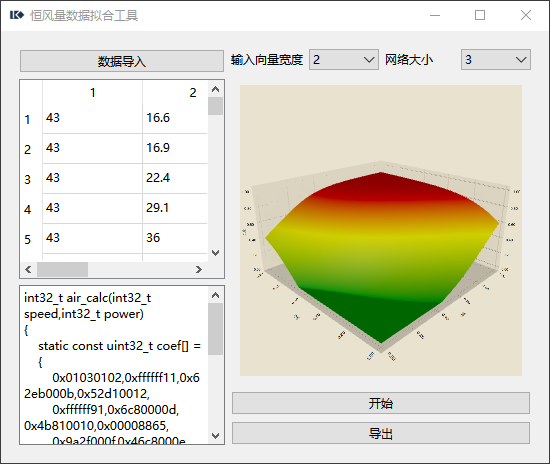
Task: Open the 输入向量宽度 dropdown
Action: point(344,60)
